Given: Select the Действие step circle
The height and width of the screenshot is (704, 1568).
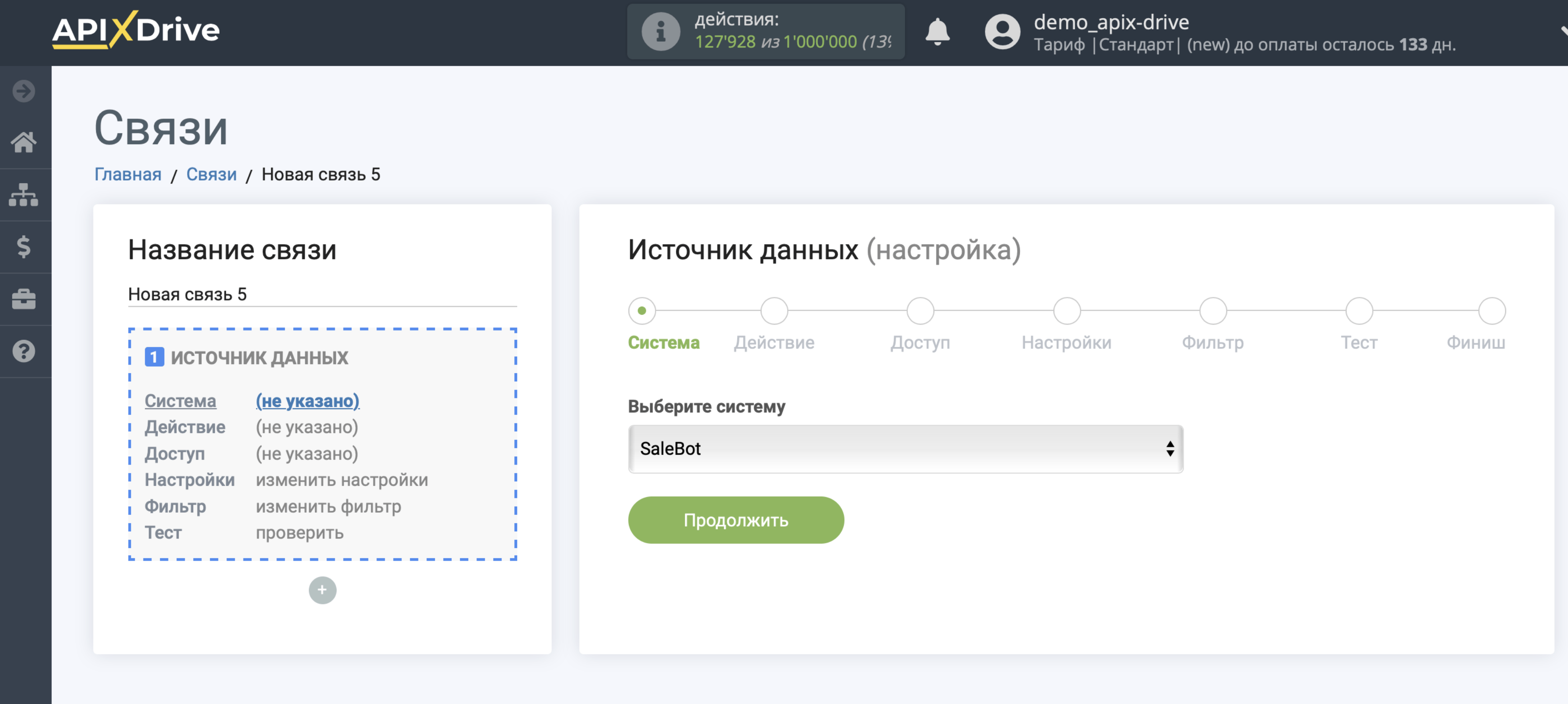Looking at the screenshot, I should (x=774, y=311).
